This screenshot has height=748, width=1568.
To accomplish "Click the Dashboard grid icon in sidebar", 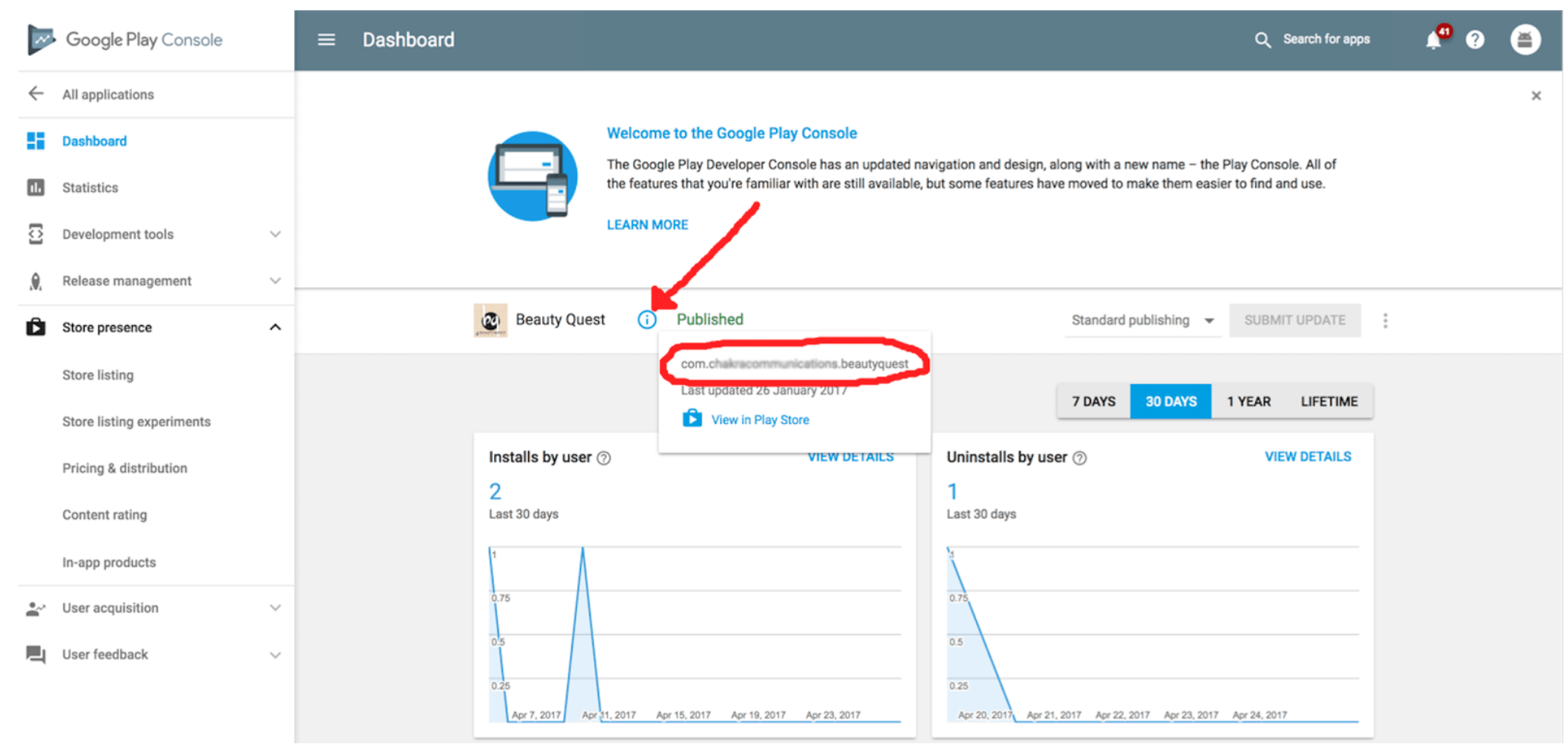I will pyautogui.click(x=36, y=141).
